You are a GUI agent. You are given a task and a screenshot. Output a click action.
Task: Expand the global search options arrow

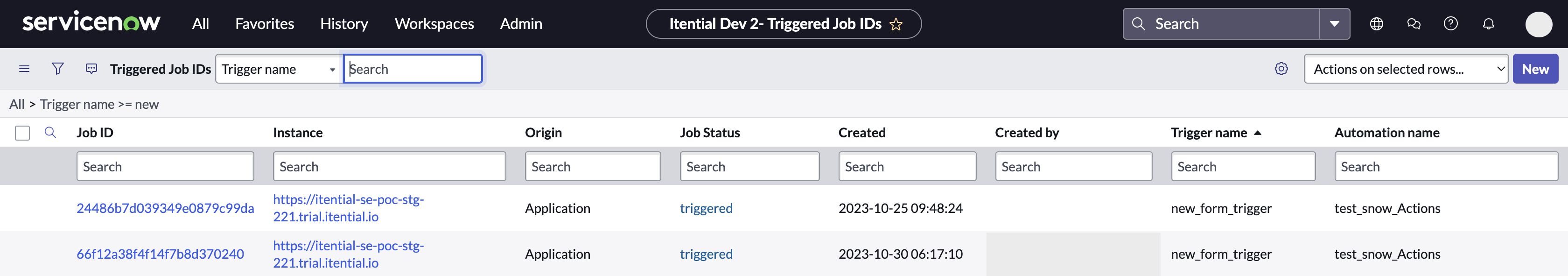(x=1334, y=24)
